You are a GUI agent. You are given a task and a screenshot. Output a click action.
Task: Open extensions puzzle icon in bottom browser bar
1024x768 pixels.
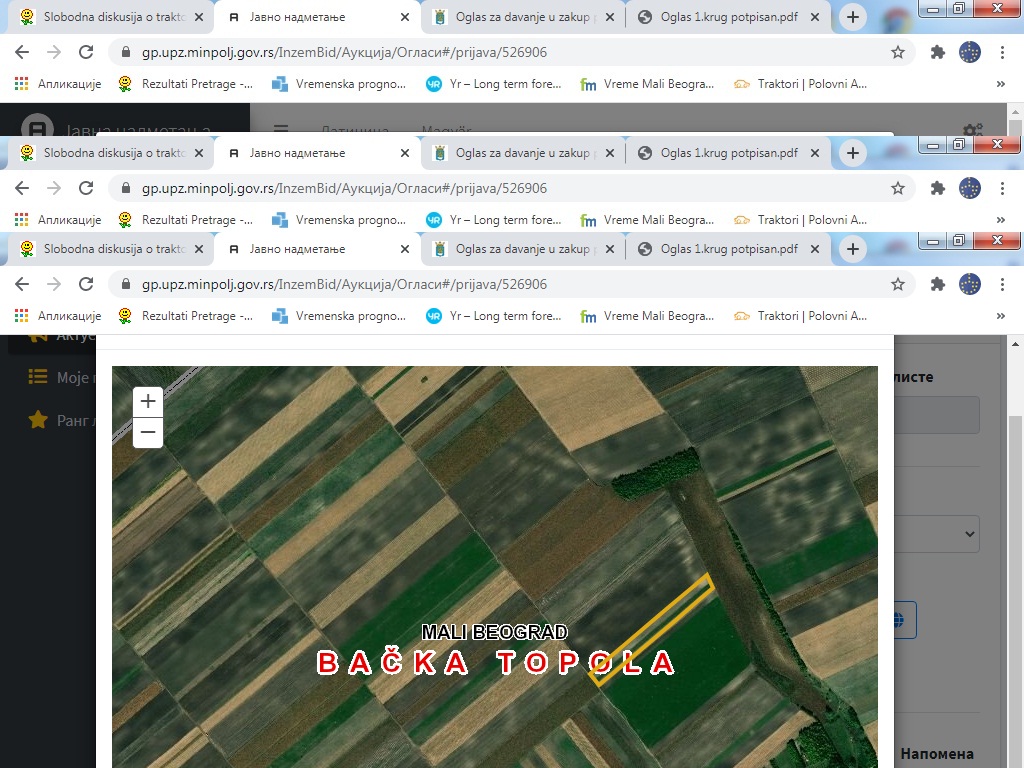point(938,284)
